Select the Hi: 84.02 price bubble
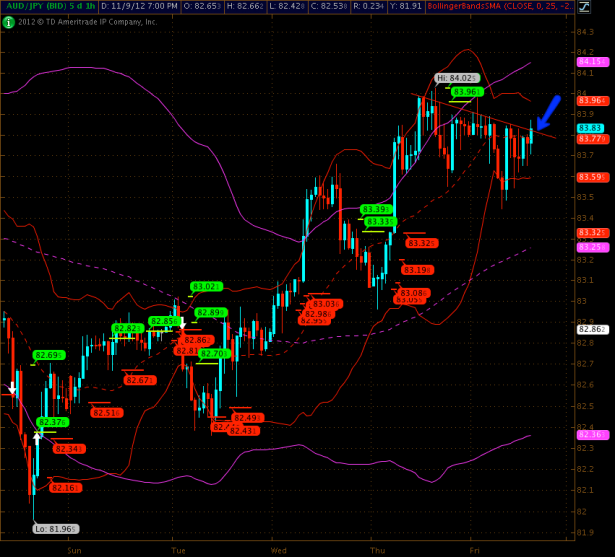The width and height of the screenshot is (615, 557). coord(456,78)
